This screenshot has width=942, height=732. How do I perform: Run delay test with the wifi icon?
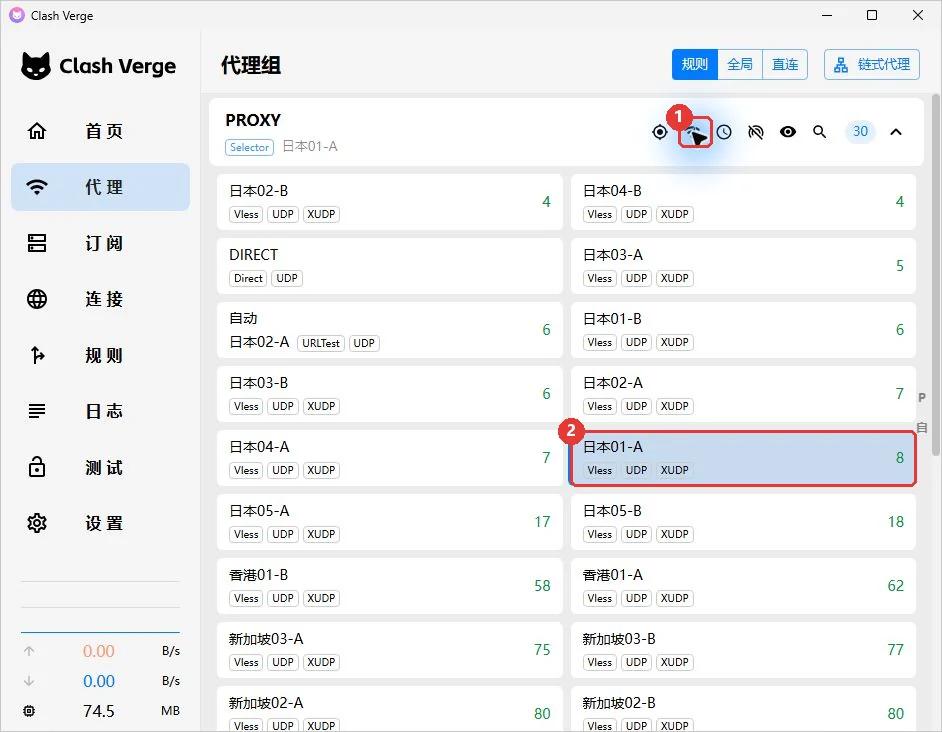point(695,132)
